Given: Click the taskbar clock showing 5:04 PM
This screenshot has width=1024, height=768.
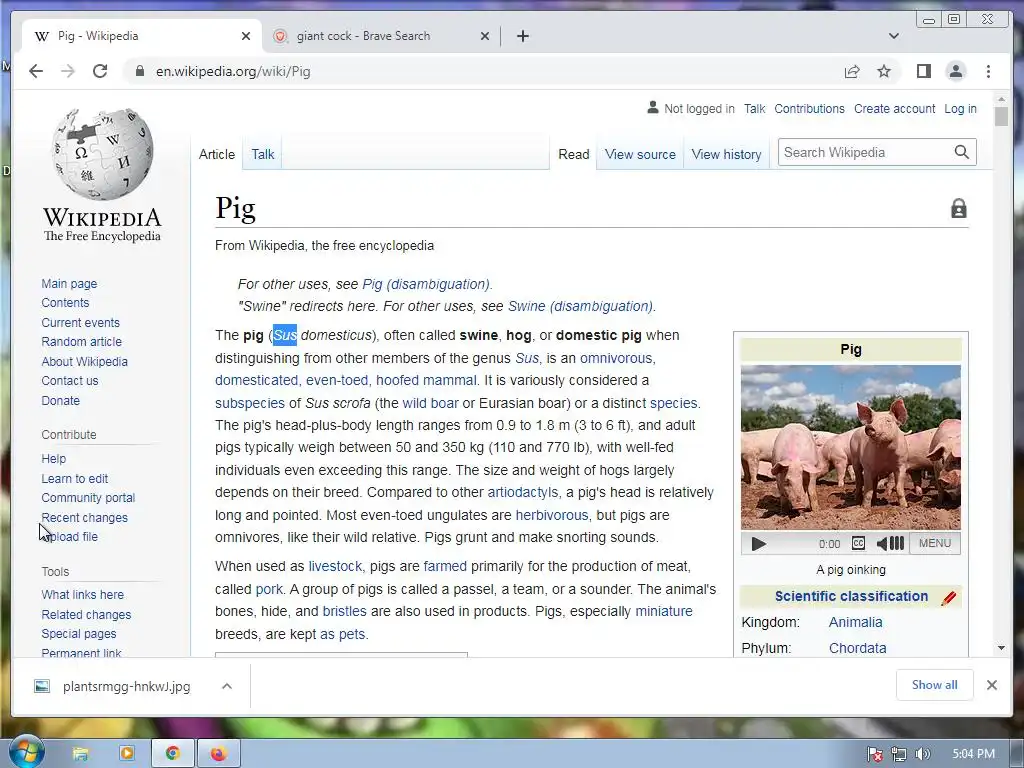Looking at the screenshot, I should pos(973,754).
